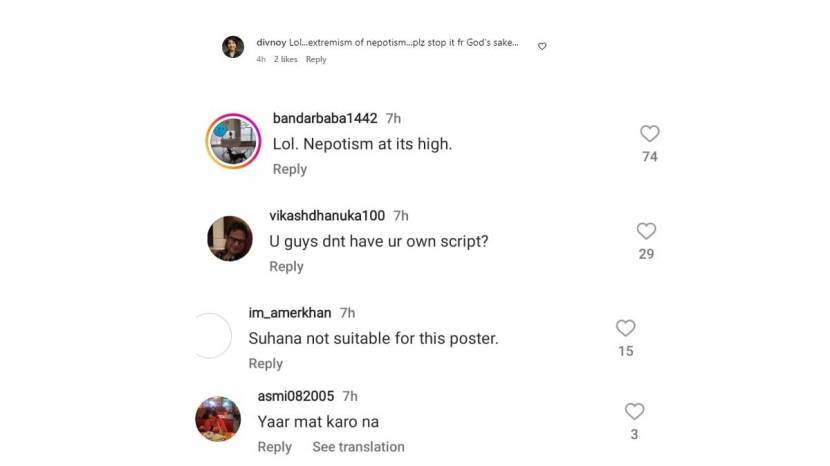Open the im_amerkhan username link
This screenshot has height=466, width=830.
coord(290,313)
